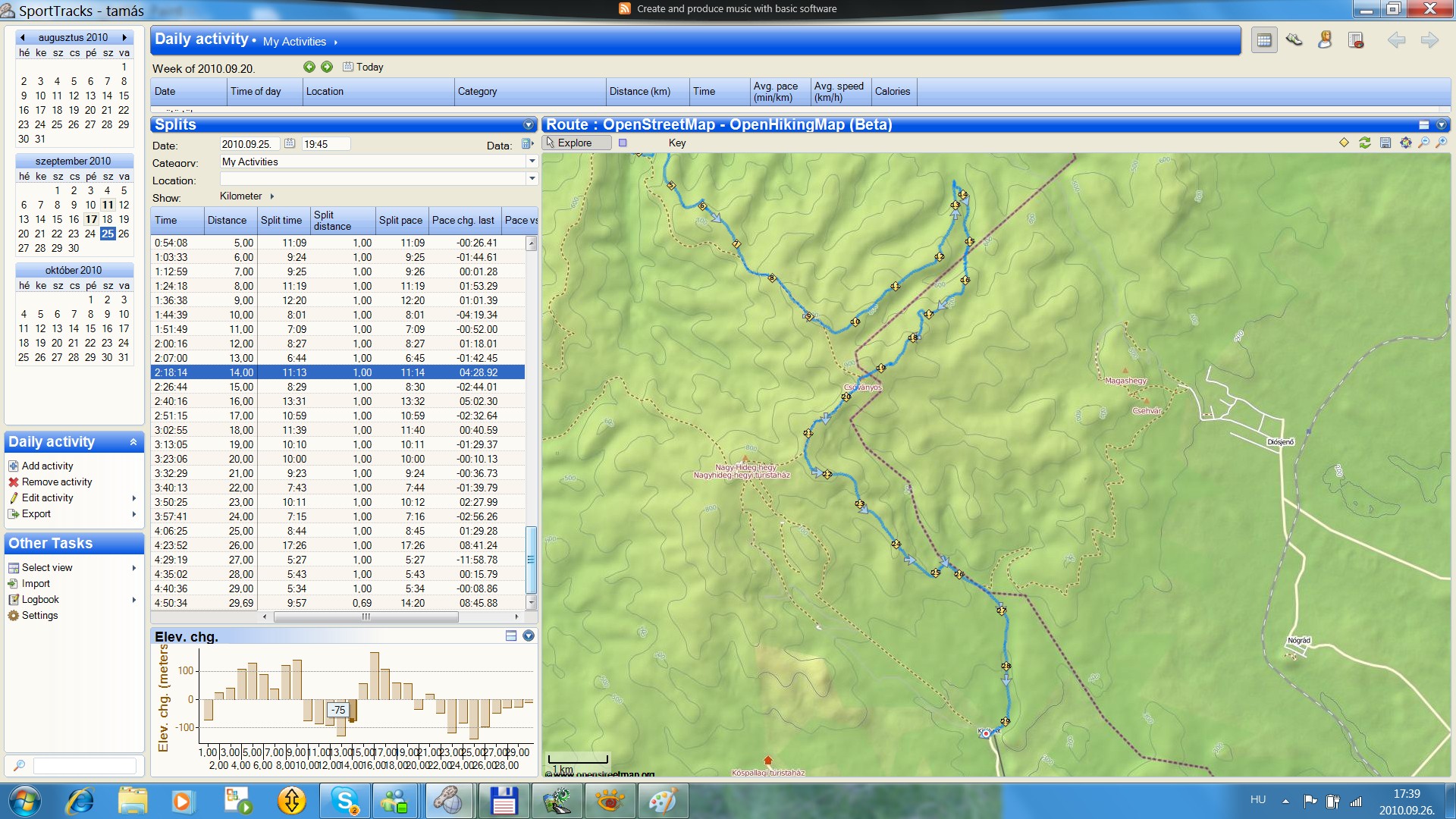Zoom out the route map
Screen dimensions: 1456x819
coord(1424,143)
